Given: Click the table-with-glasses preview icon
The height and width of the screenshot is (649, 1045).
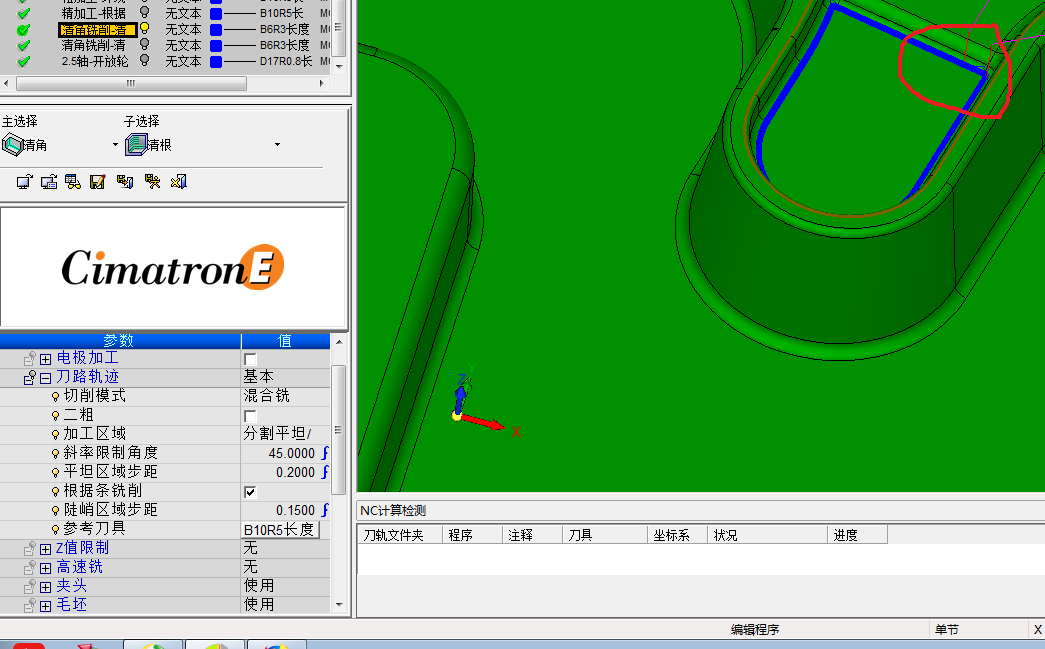Looking at the screenshot, I should (73, 182).
